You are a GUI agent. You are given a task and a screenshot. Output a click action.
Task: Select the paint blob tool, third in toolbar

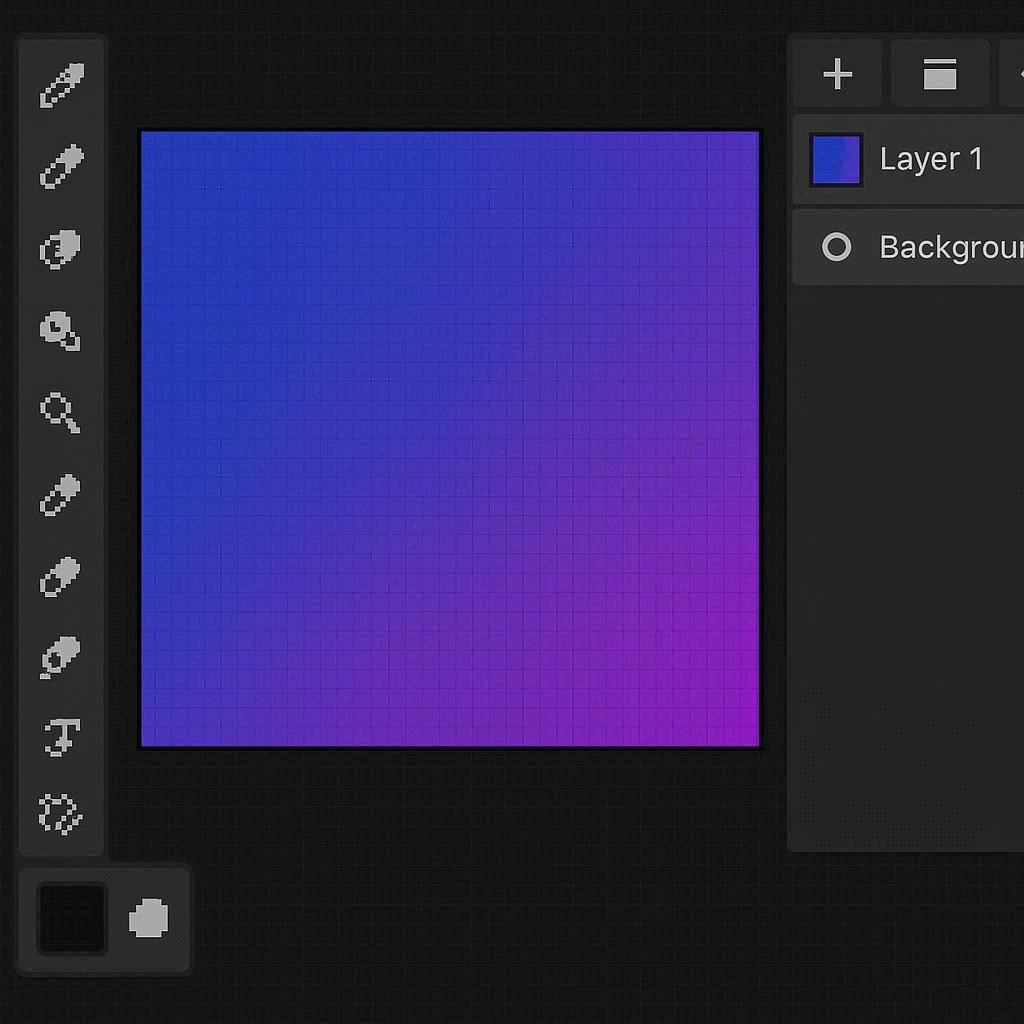[x=61, y=249]
